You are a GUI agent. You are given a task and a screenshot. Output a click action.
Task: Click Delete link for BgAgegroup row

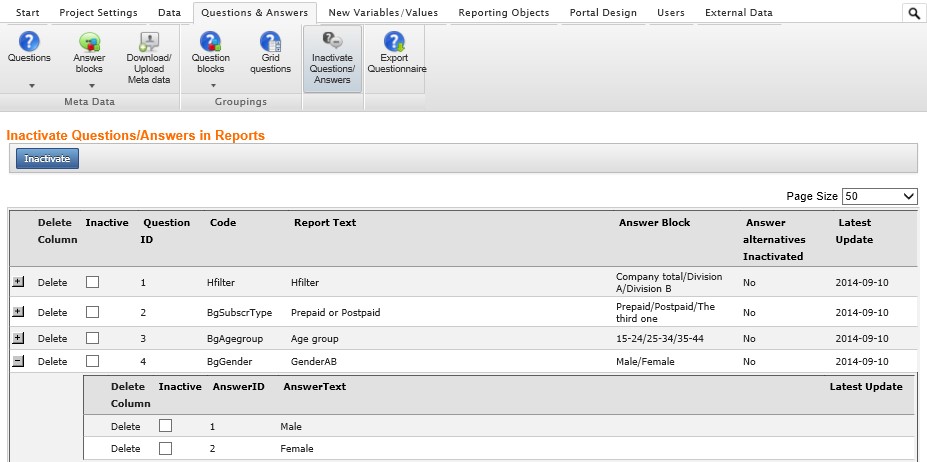(x=53, y=339)
